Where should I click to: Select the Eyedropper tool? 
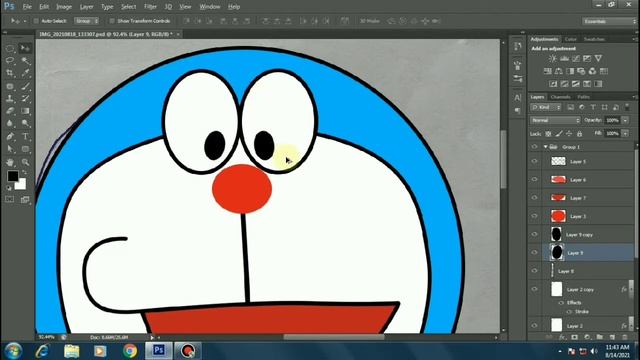pyautogui.click(x=25, y=73)
